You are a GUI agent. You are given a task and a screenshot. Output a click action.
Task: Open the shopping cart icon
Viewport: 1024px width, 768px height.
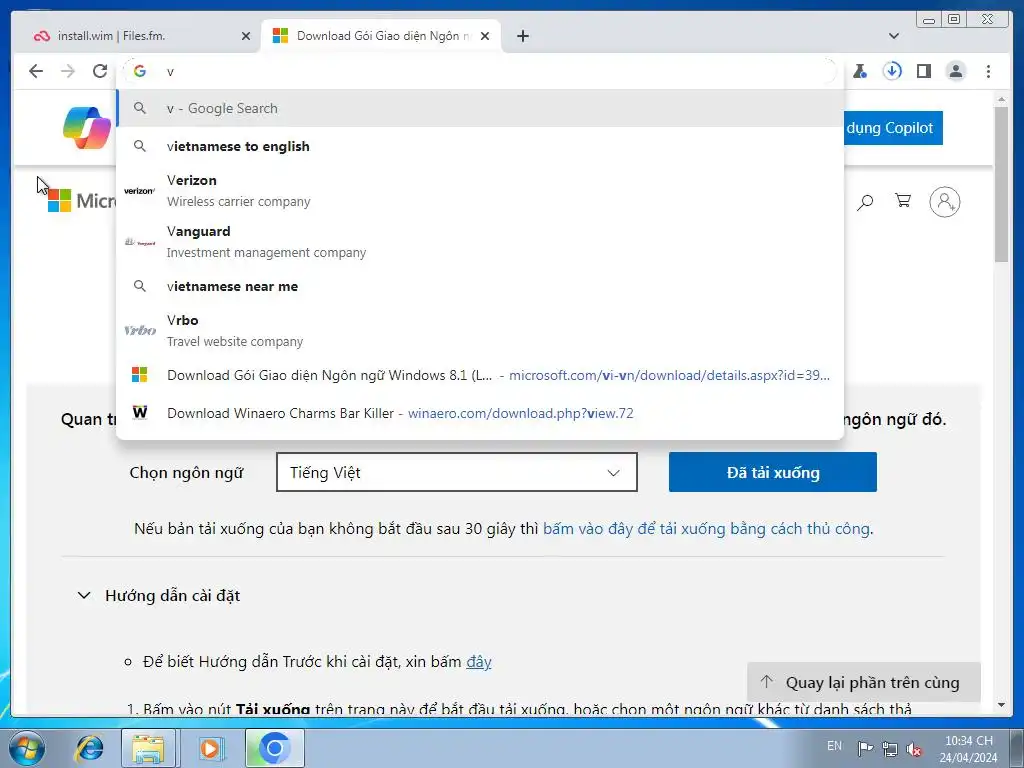[x=903, y=200]
